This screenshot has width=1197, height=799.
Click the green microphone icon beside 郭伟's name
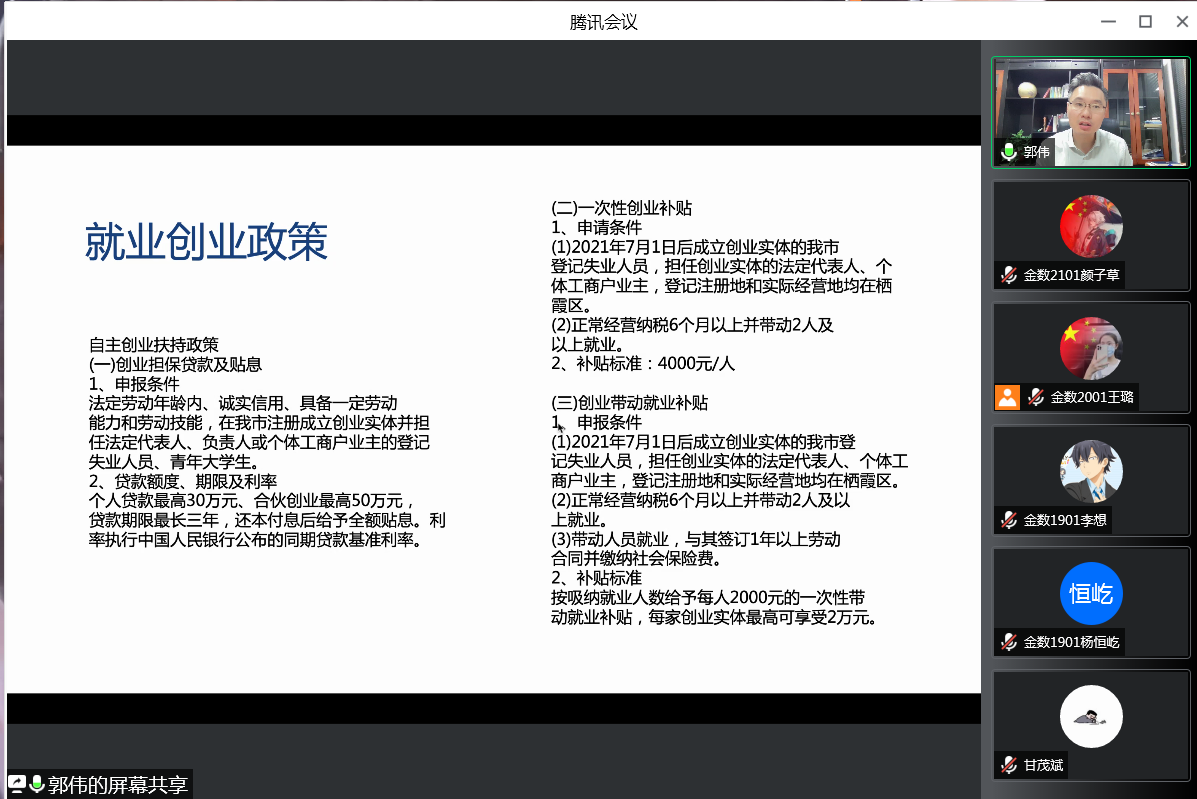[x=1008, y=152]
